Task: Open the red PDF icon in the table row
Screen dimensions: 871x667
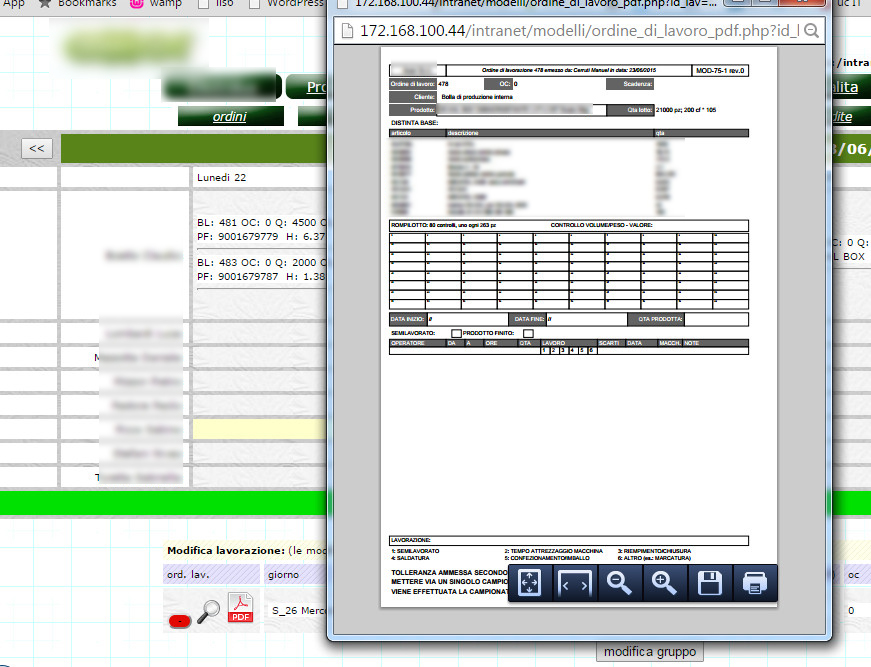Action: [242, 608]
